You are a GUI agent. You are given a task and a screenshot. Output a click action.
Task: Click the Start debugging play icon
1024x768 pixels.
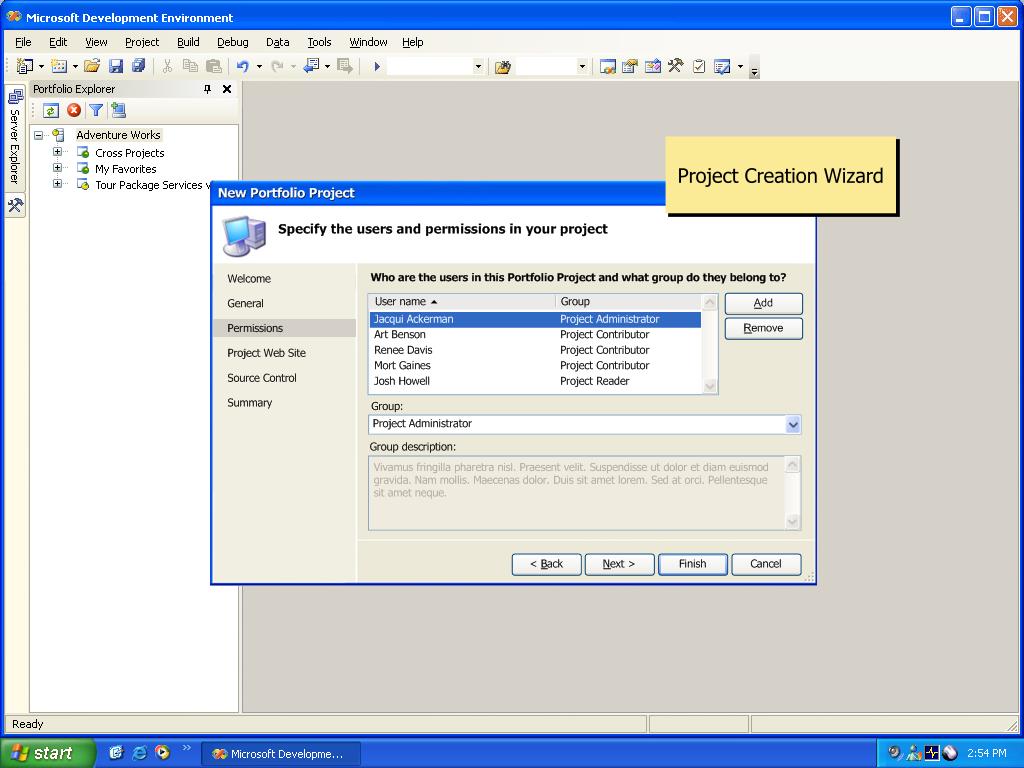[x=377, y=66]
